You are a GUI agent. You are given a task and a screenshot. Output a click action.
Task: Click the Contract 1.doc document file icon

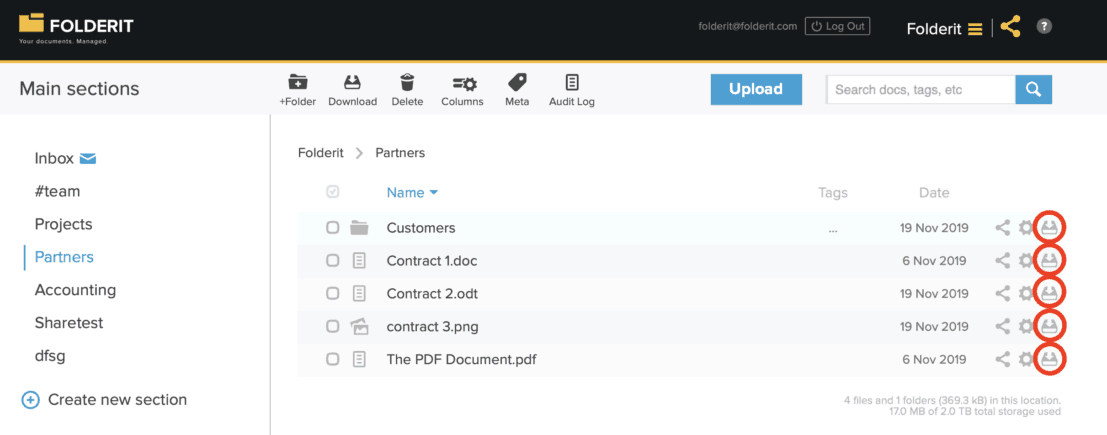(x=359, y=261)
